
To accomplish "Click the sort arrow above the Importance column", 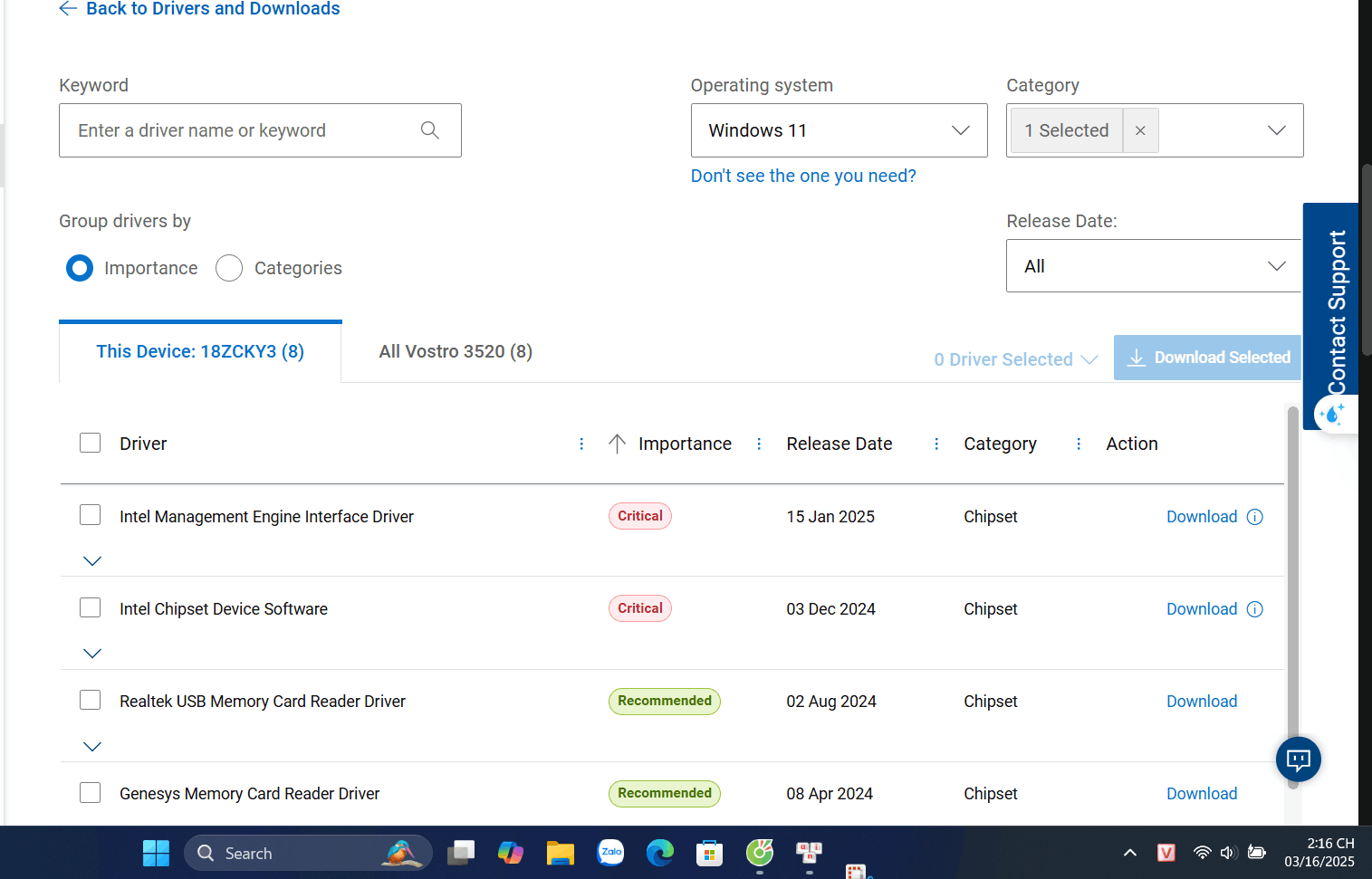I will click(617, 444).
